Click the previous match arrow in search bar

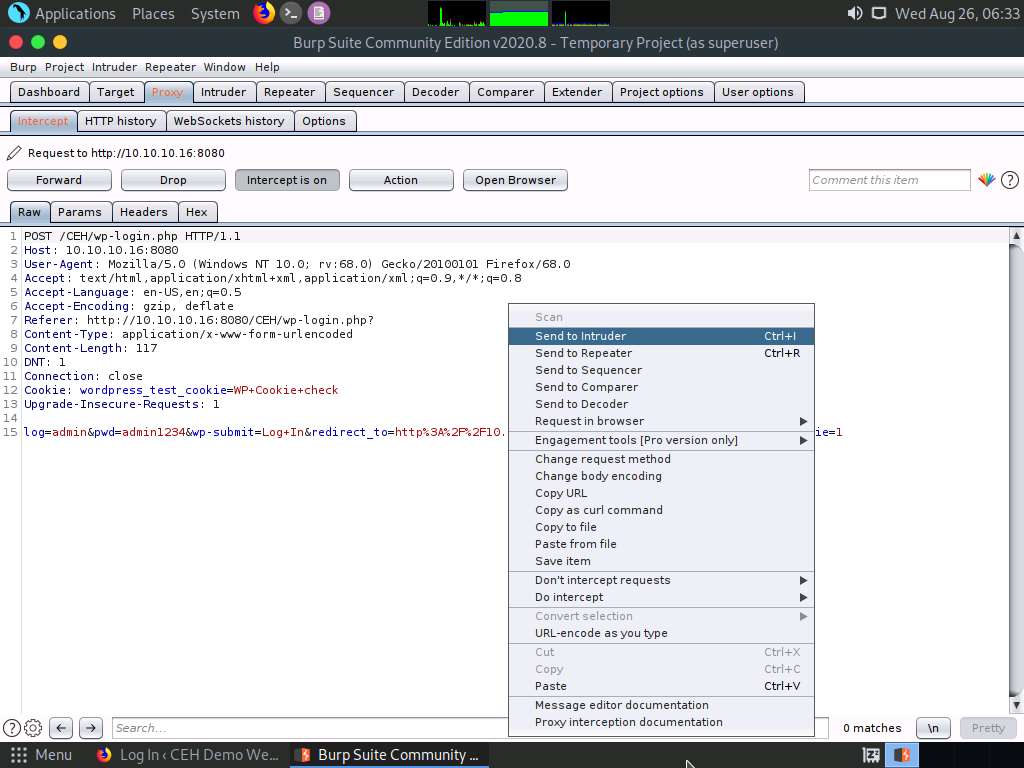coord(60,728)
